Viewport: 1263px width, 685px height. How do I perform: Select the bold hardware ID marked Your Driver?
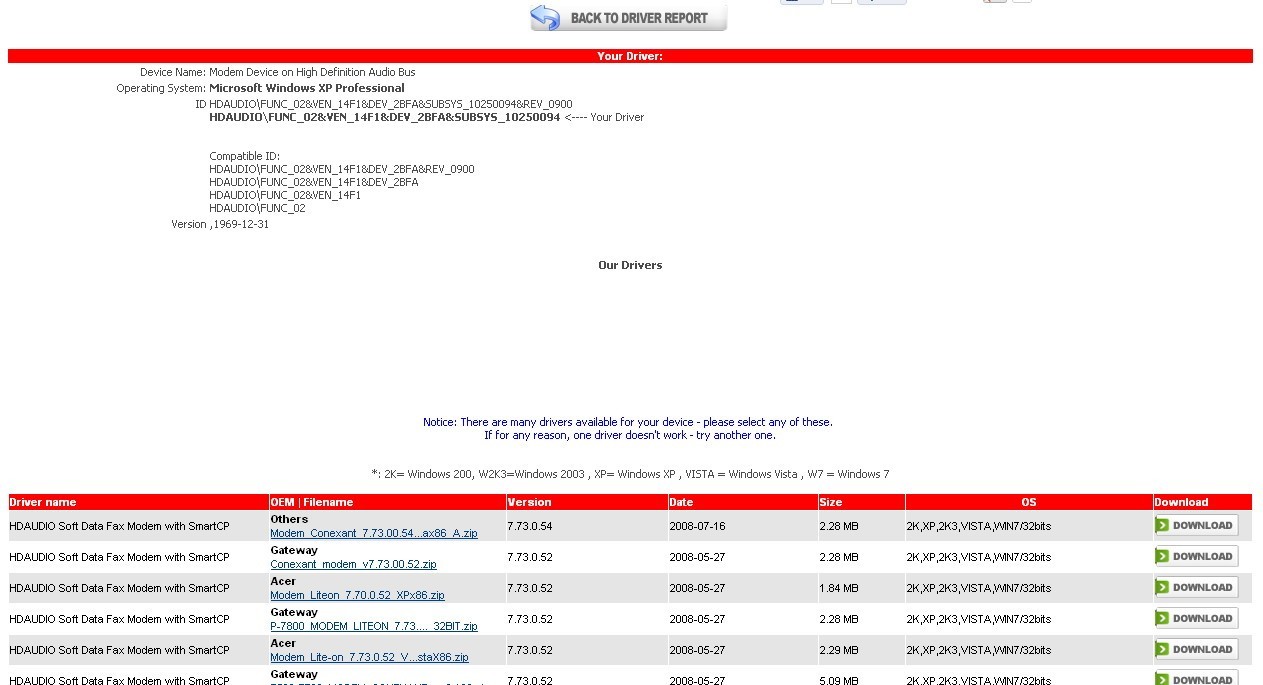coord(385,117)
